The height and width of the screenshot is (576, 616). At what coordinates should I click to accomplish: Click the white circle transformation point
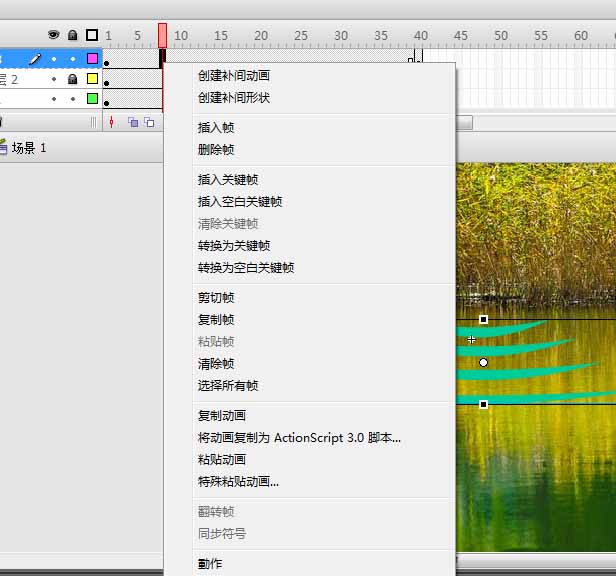[x=483, y=362]
